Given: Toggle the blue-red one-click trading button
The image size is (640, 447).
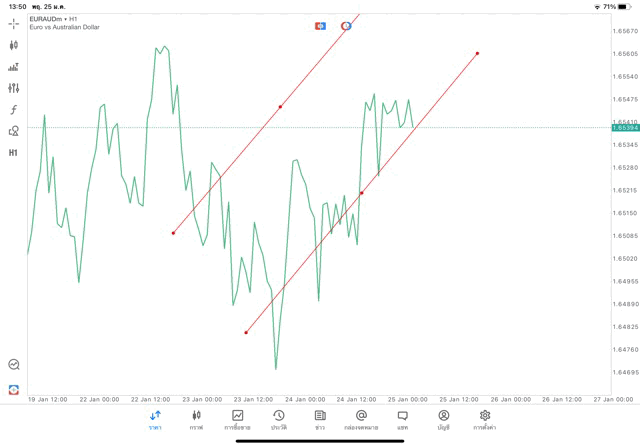Looking at the screenshot, I should (320, 25).
